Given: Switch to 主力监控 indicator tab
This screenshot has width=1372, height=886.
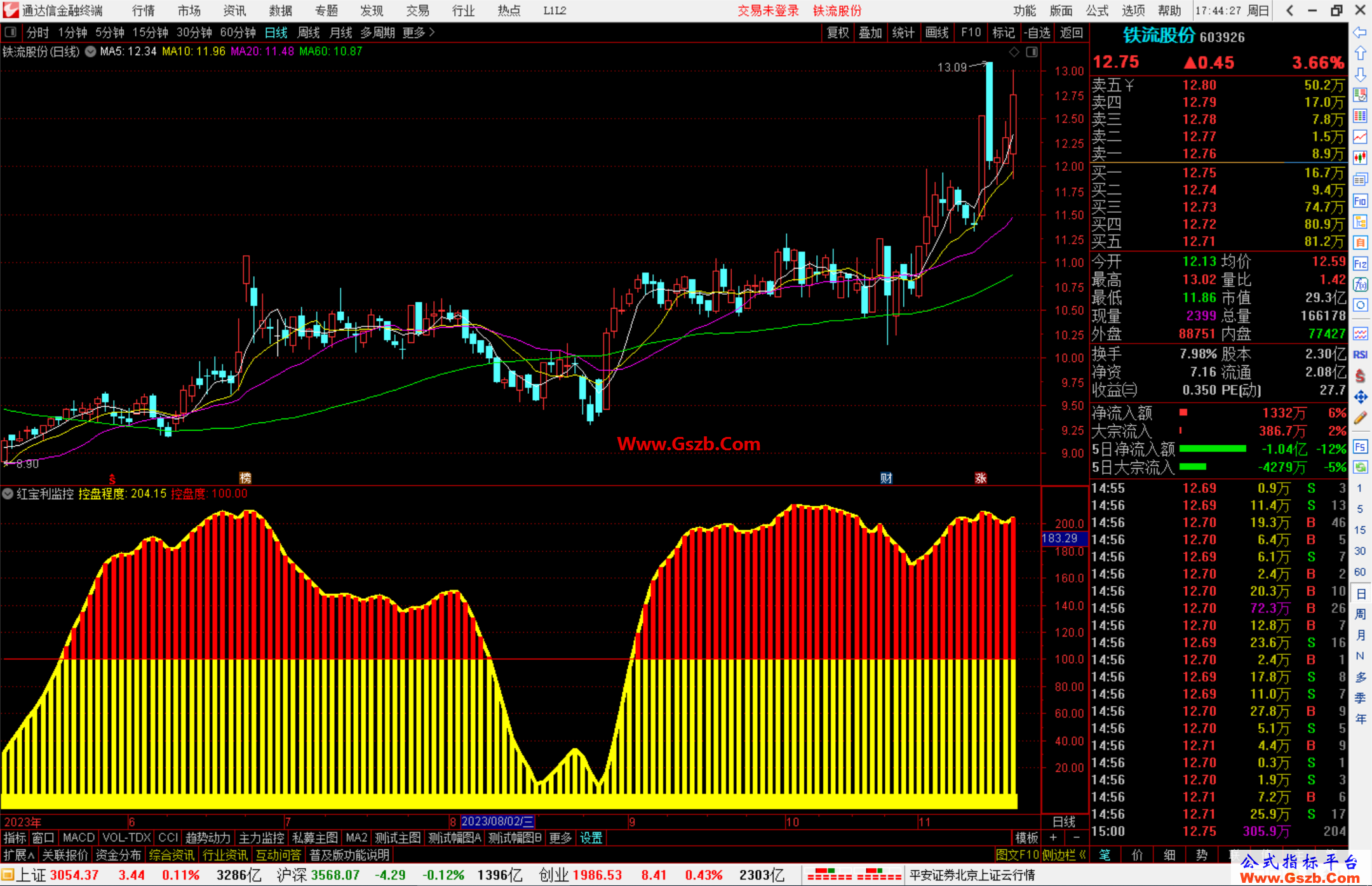Looking at the screenshot, I should tap(261, 838).
